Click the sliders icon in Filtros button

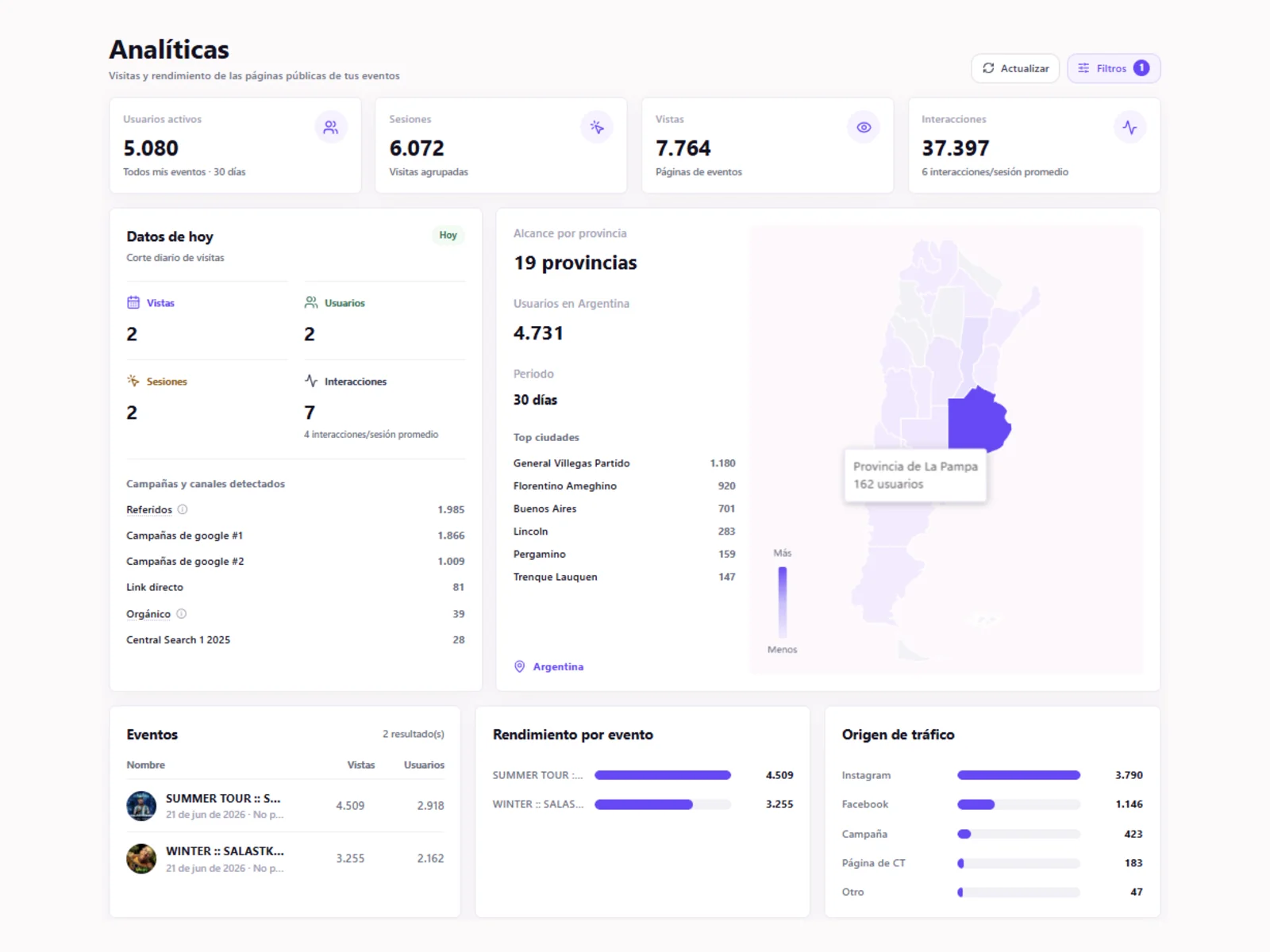1083,68
